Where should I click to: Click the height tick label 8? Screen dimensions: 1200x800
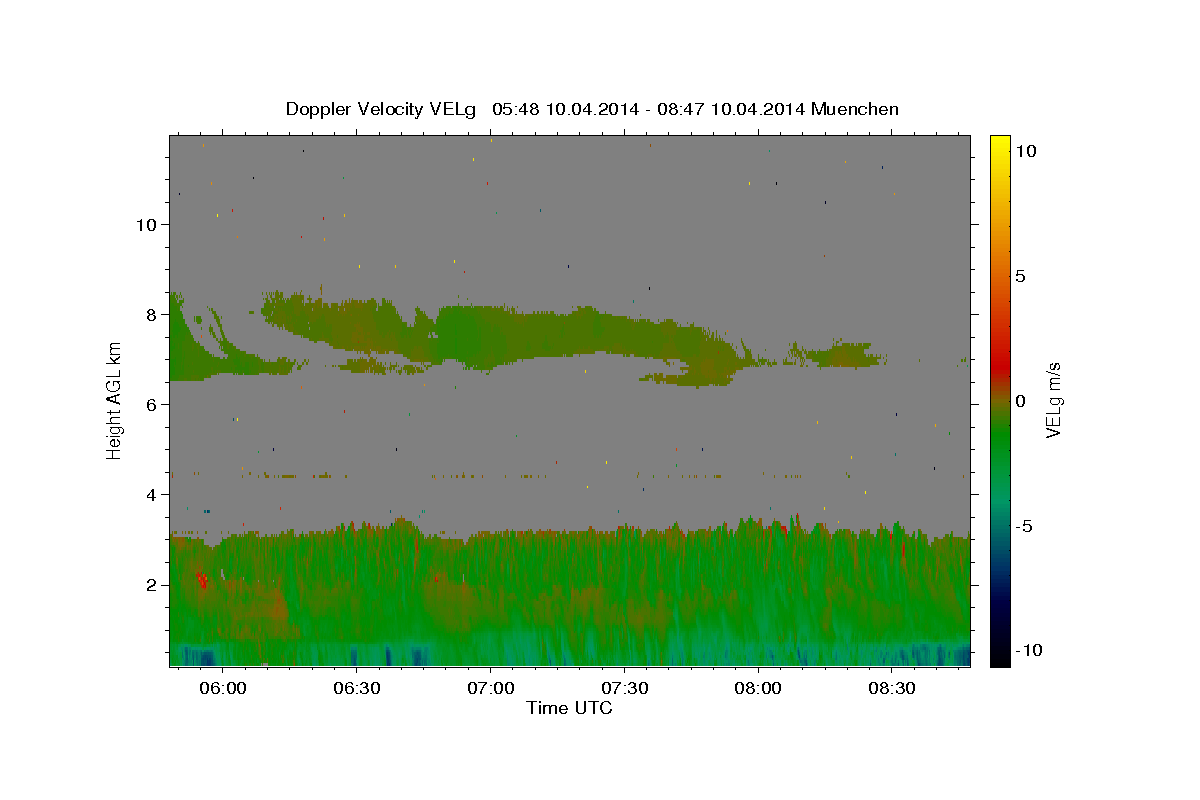tap(154, 314)
